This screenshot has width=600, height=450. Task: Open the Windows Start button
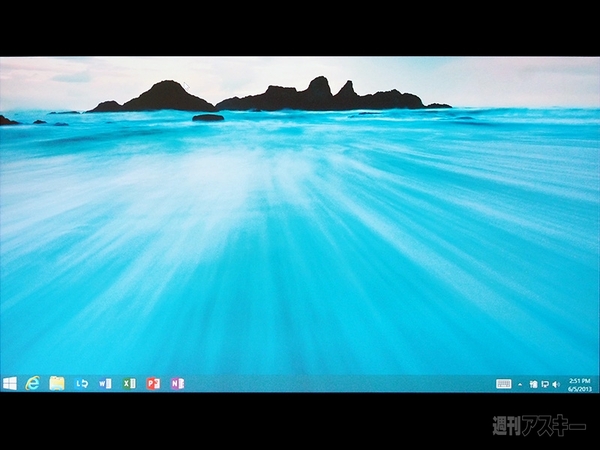click(x=10, y=383)
